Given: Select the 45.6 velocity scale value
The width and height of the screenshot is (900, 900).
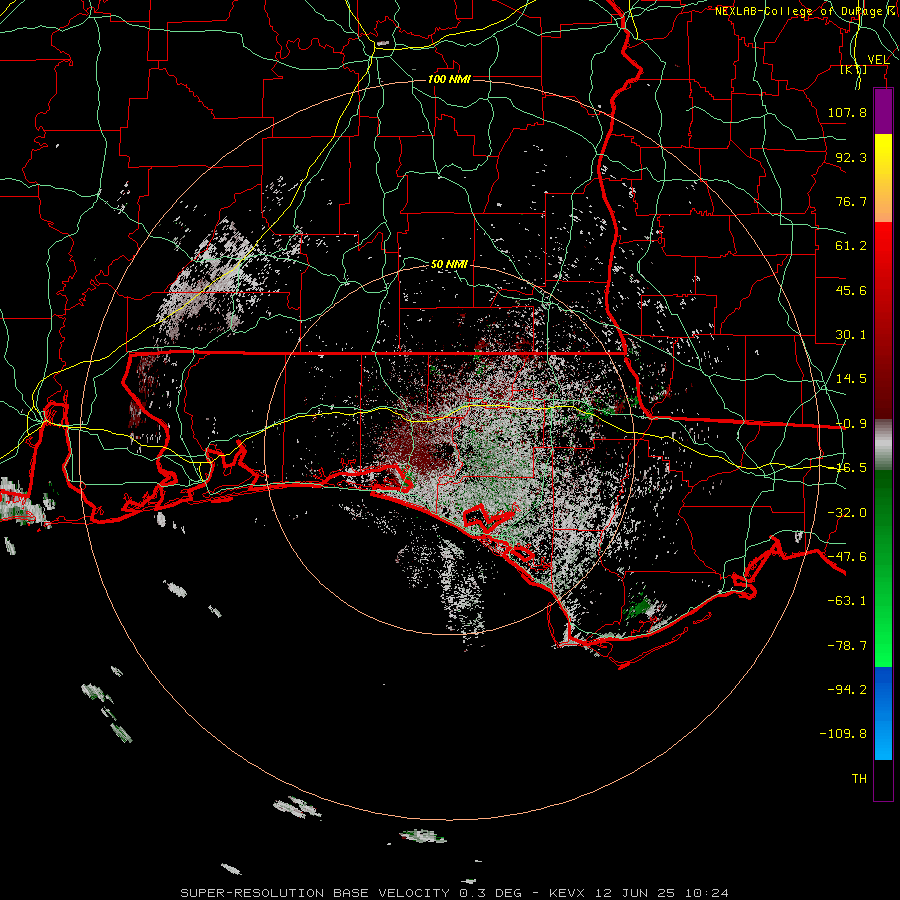Looking at the screenshot, I should click(851, 290).
